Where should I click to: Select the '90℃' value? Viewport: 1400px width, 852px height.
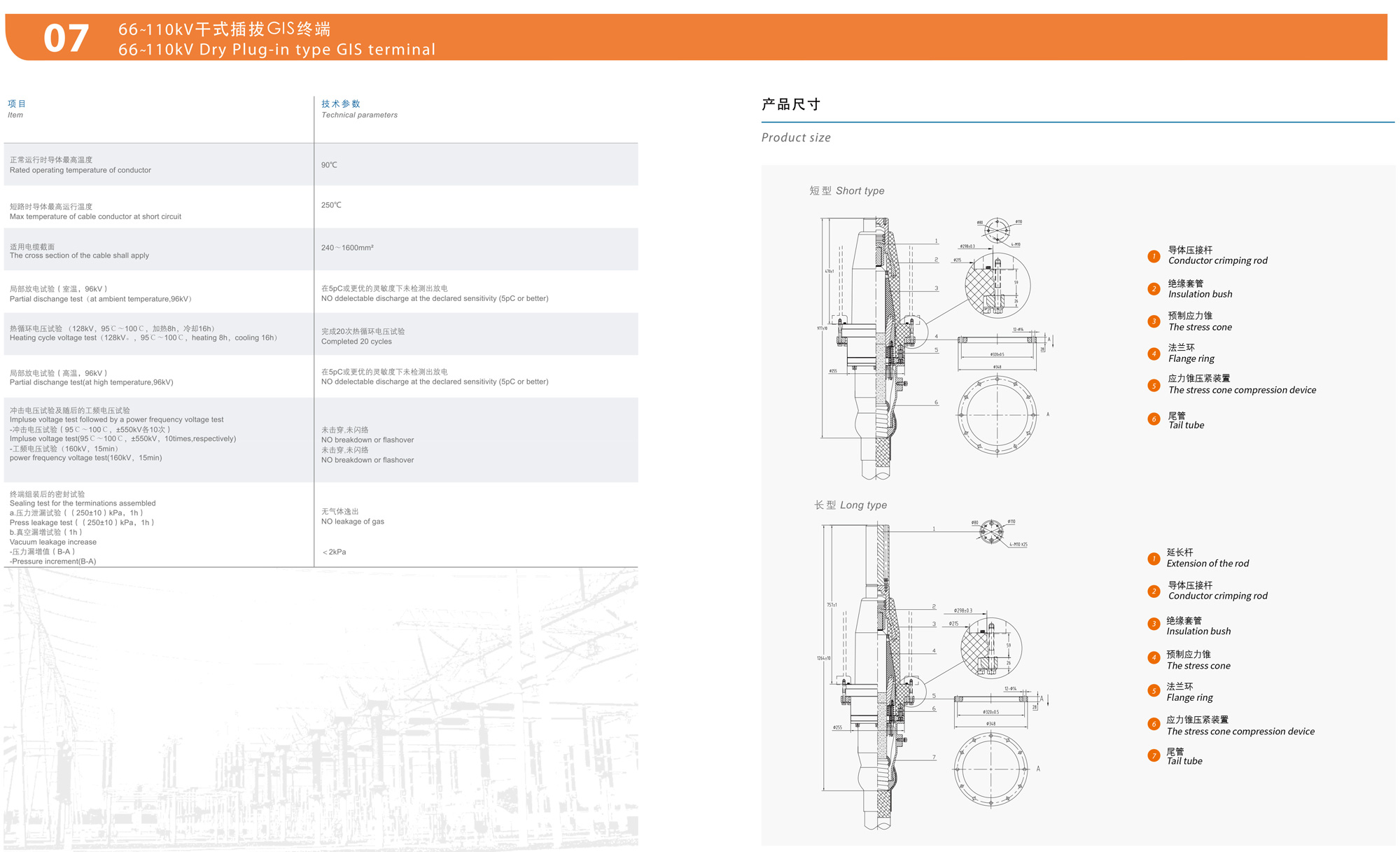(x=329, y=165)
